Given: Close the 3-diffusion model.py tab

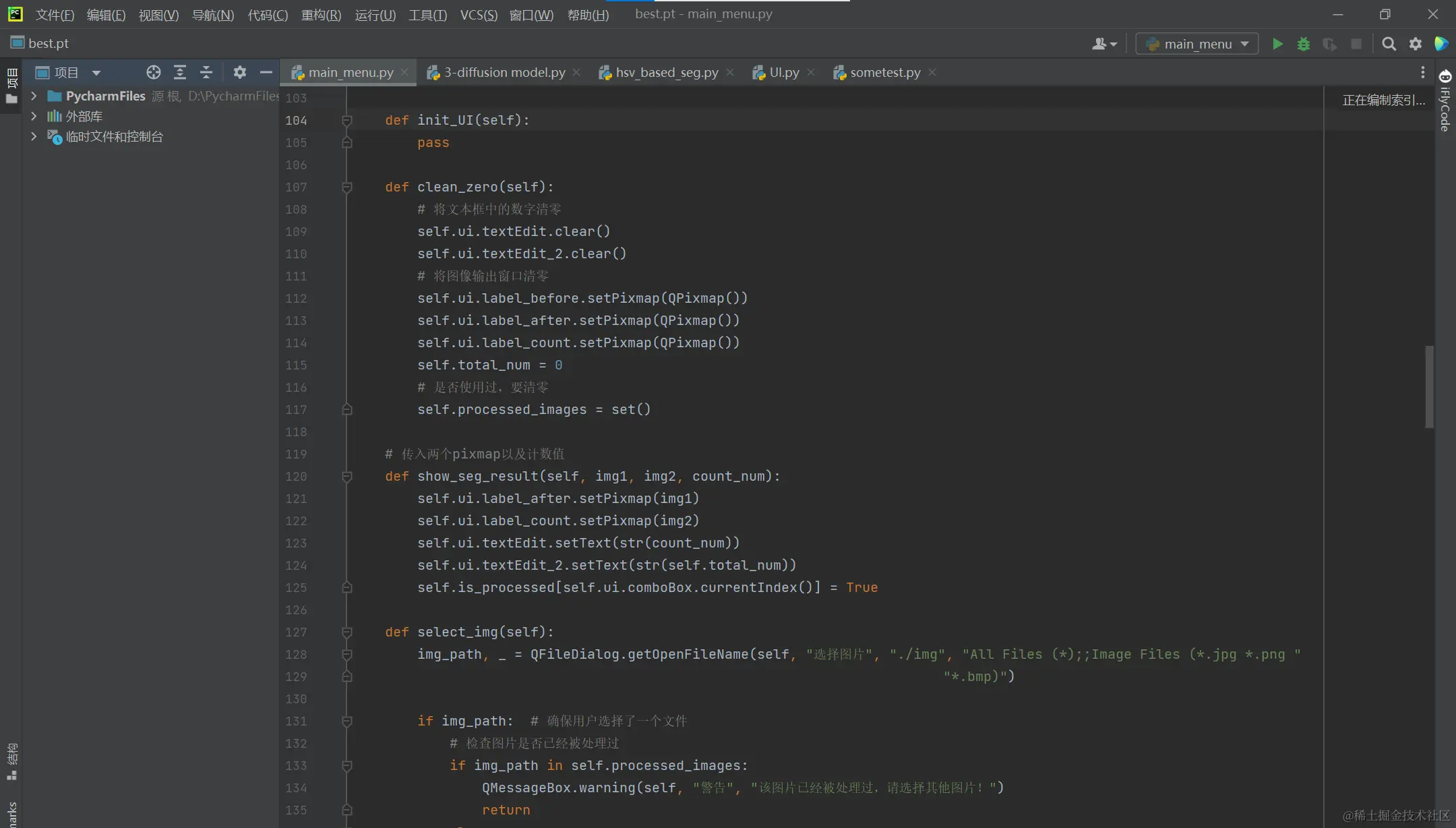Looking at the screenshot, I should tap(576, 72).
